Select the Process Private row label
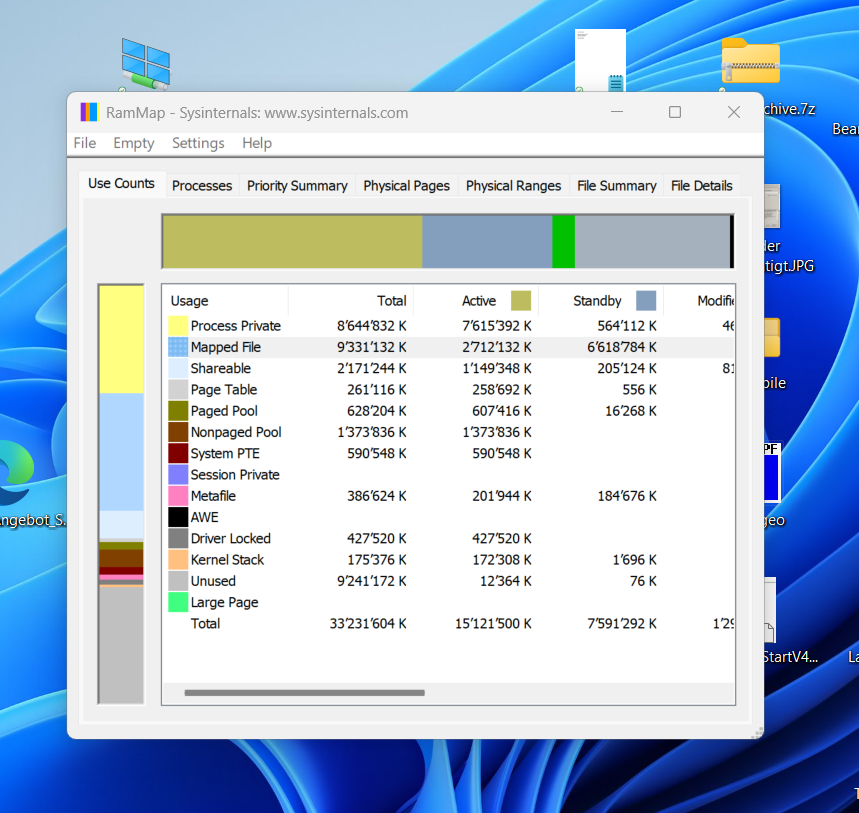This screenshot has width=859, height=813. [x=236, y=325]
